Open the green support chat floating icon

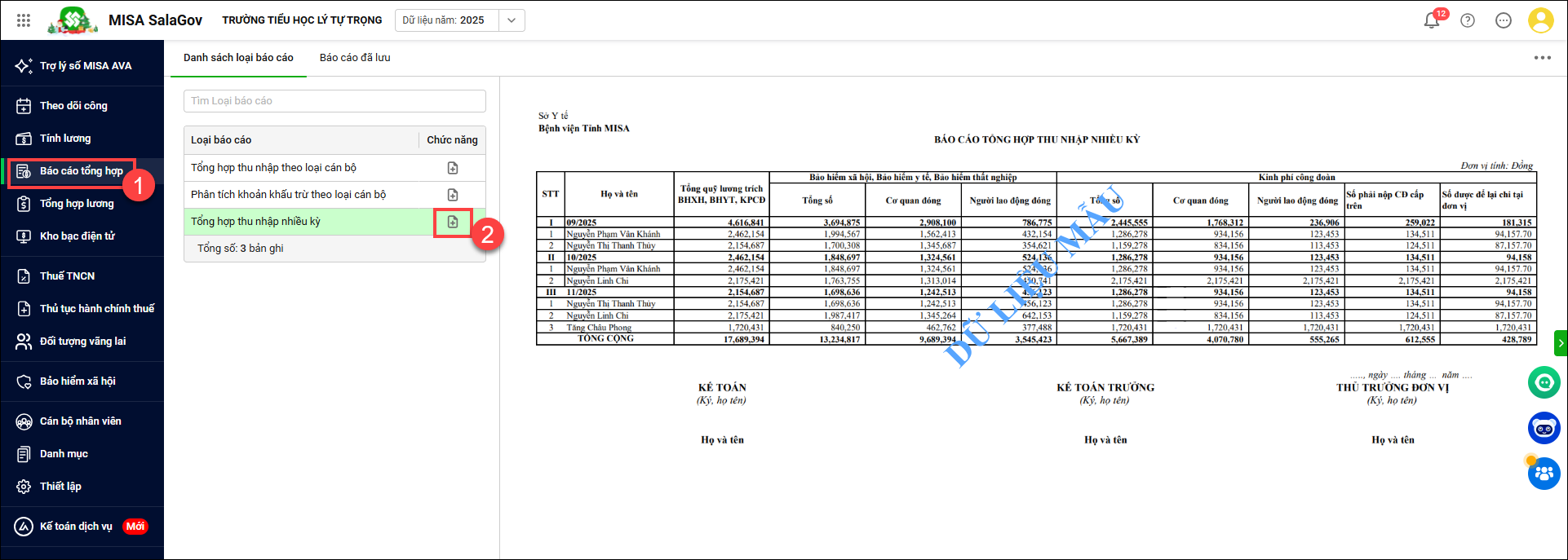tap(1544, 381)
